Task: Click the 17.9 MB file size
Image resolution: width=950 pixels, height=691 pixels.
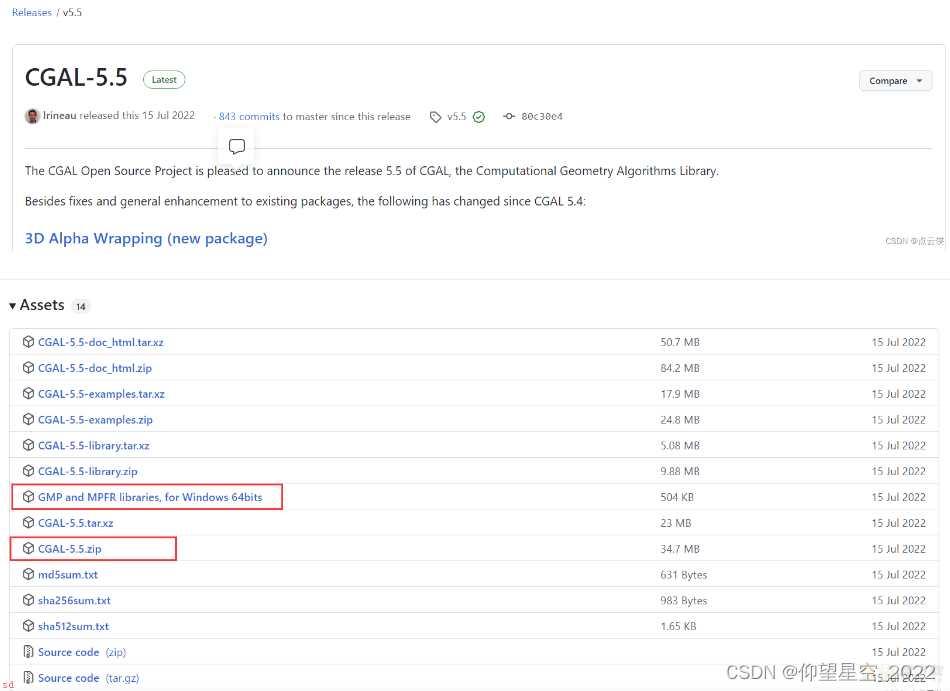Action: (680, 394)
